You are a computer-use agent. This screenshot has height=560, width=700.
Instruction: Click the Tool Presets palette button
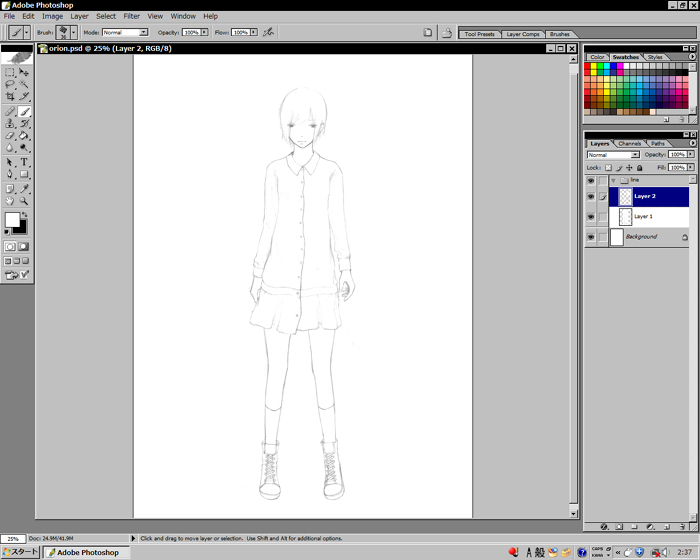tap(479, 34)
